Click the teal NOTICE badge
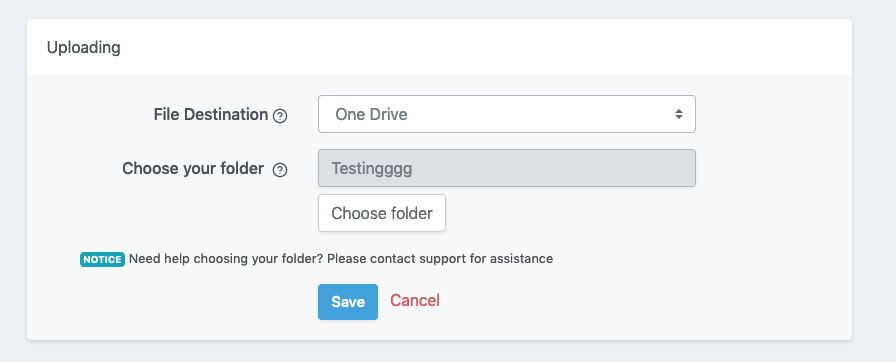This screenshot has width=896, height=362. pos(102,259)
